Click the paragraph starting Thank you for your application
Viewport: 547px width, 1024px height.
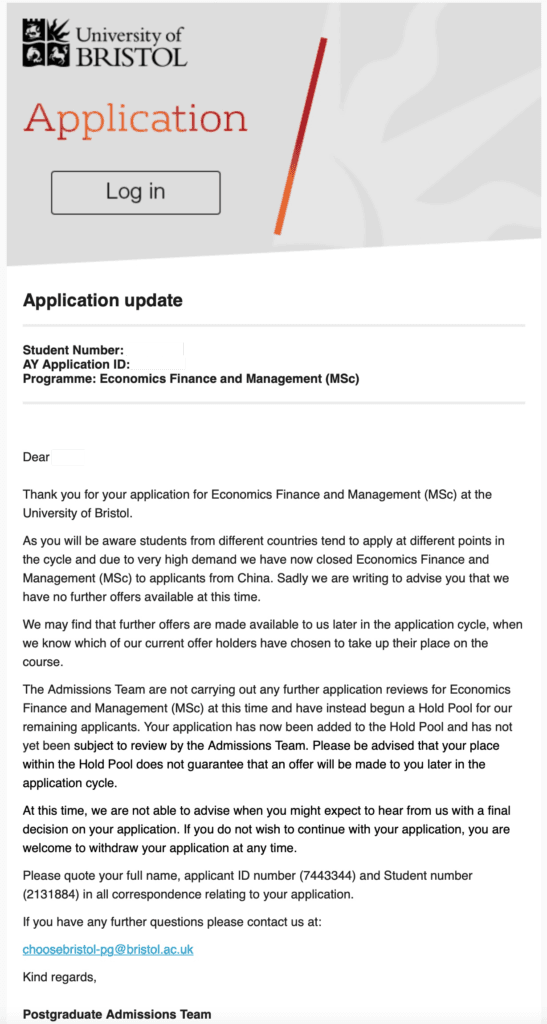(x=257, y=504)
